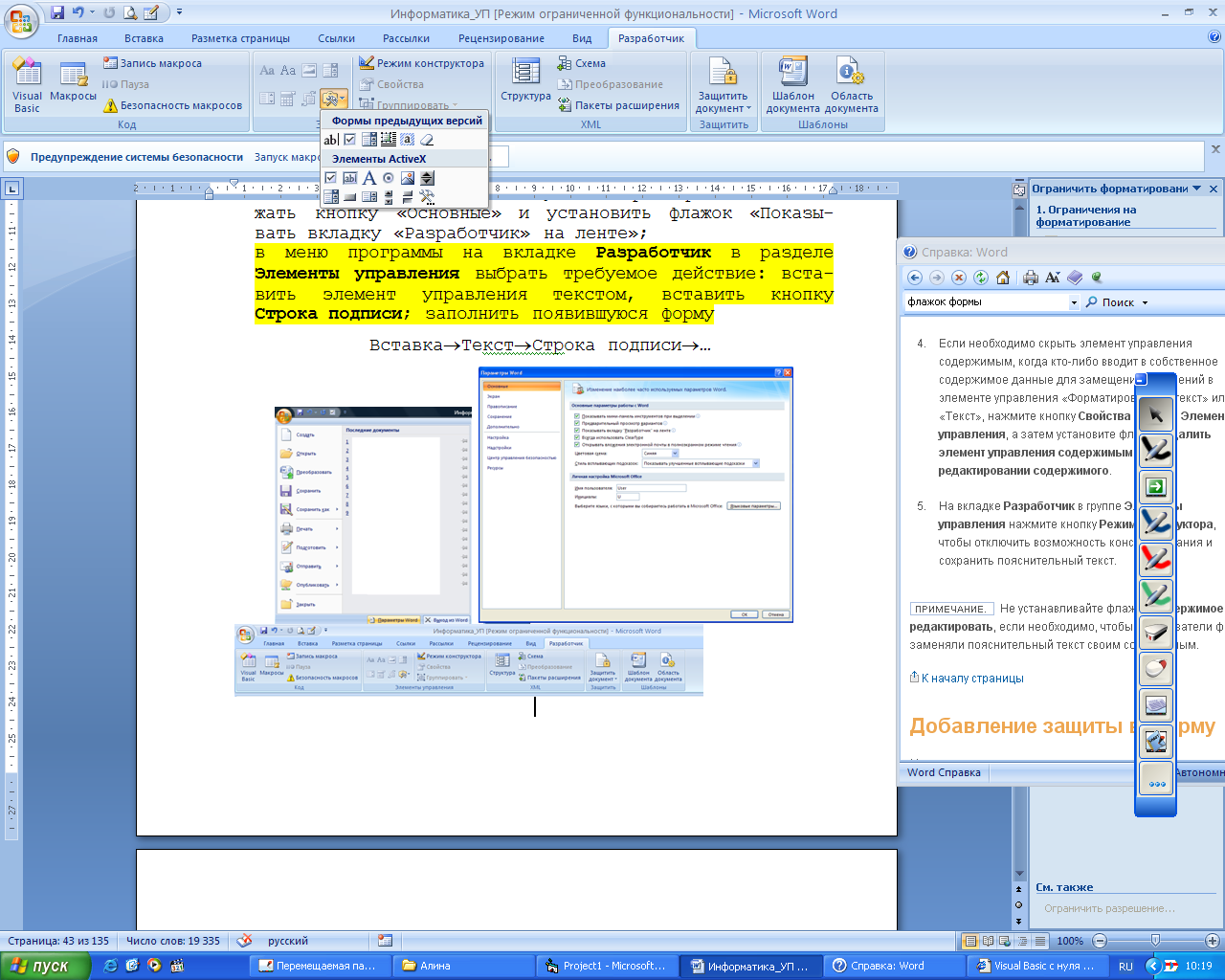Viewport: 1225px width, 980px height.
Task: Click Поиск search button in help
Action: click(1110, 302)
